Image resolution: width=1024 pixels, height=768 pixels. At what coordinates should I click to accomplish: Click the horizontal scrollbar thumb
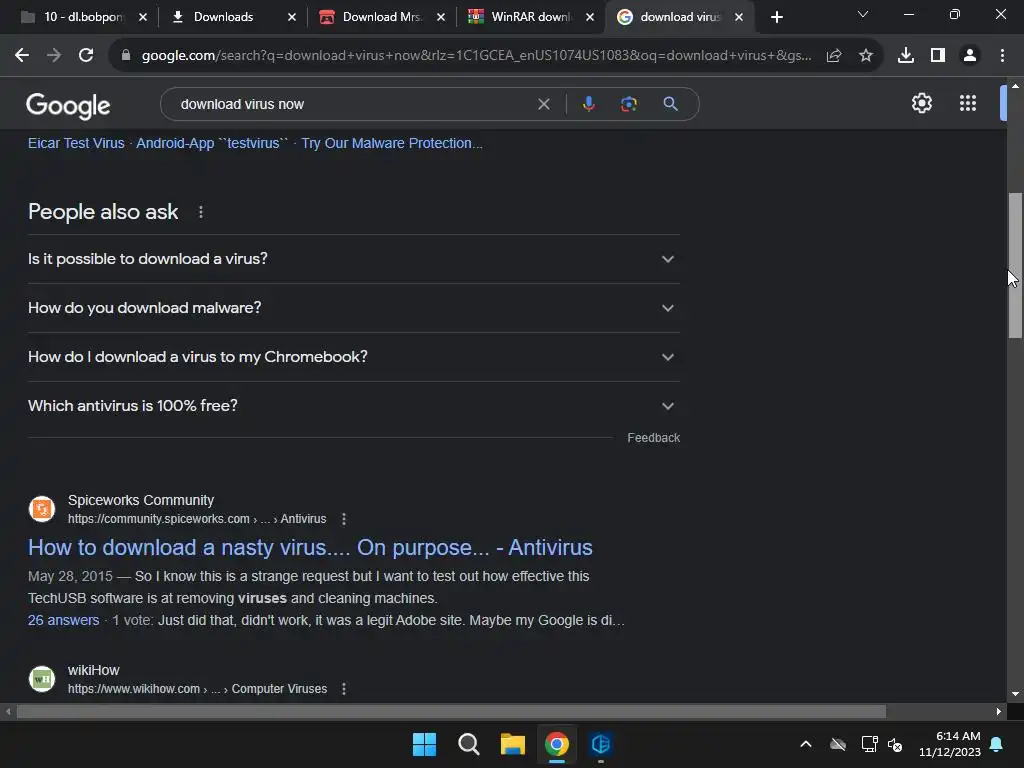tap(451, 711)
